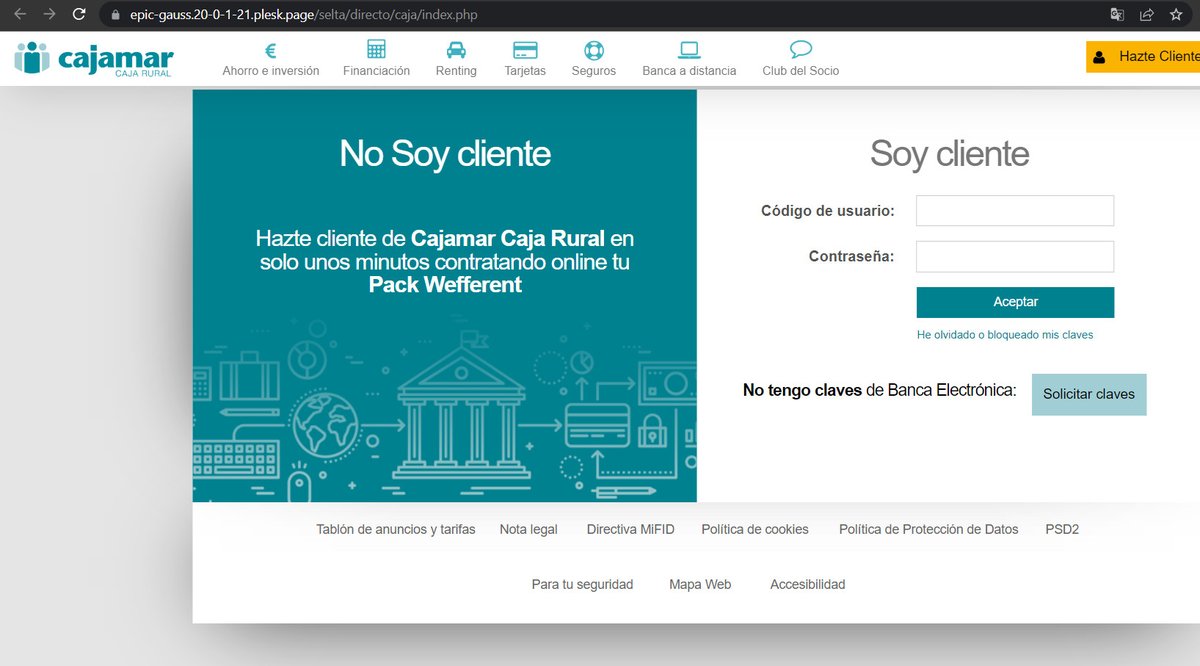
Task: Click the Cajamar Caja Rural logo
Action: coord(93,58)
